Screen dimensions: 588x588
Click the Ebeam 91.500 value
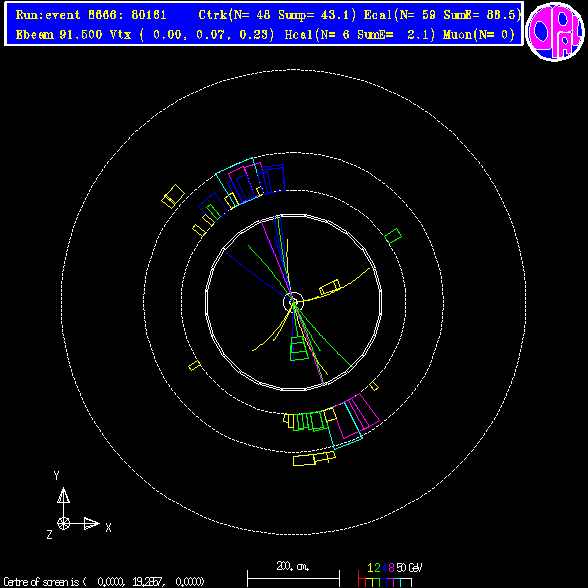click(59, 34)
